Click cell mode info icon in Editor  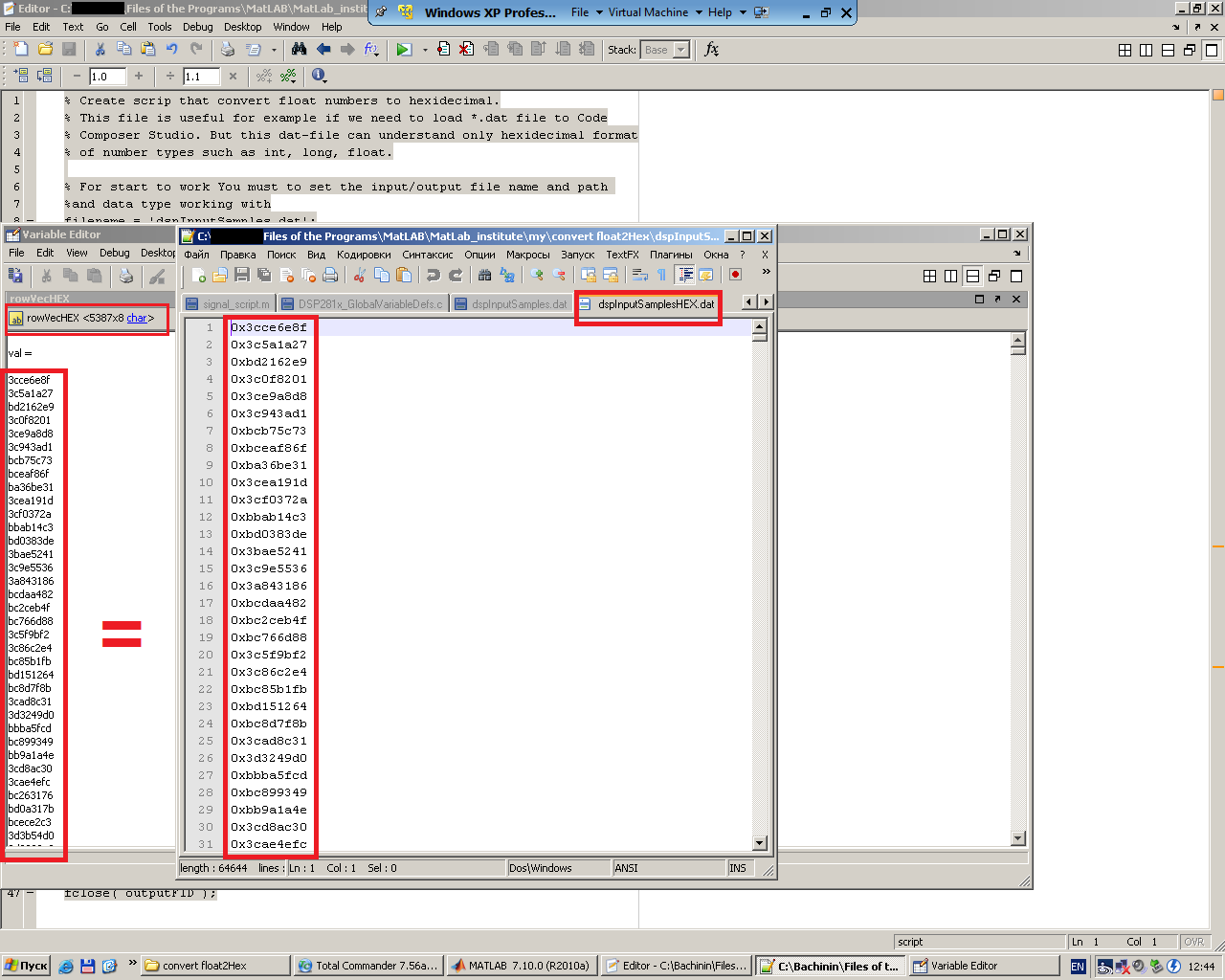[x=319, y=75]
